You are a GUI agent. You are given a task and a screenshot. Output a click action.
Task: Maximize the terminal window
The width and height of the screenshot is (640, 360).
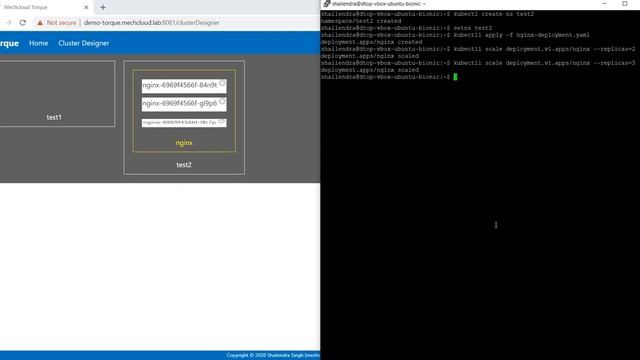pyautogui.click(x=624, y=4)
